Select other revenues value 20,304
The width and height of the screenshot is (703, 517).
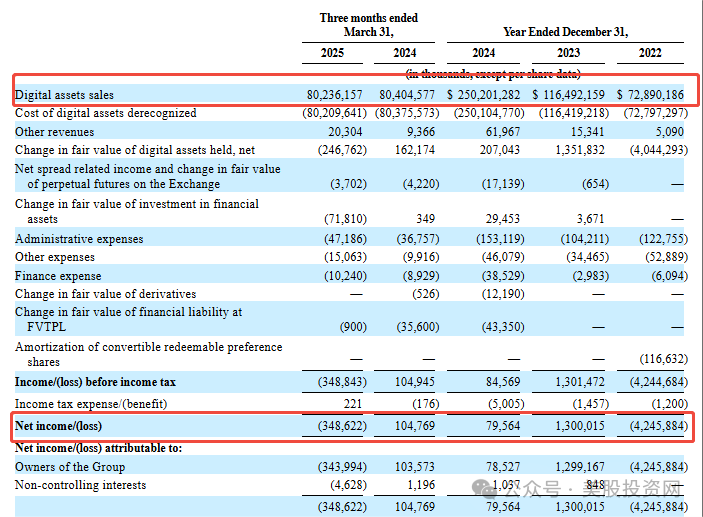click(345, 132)
